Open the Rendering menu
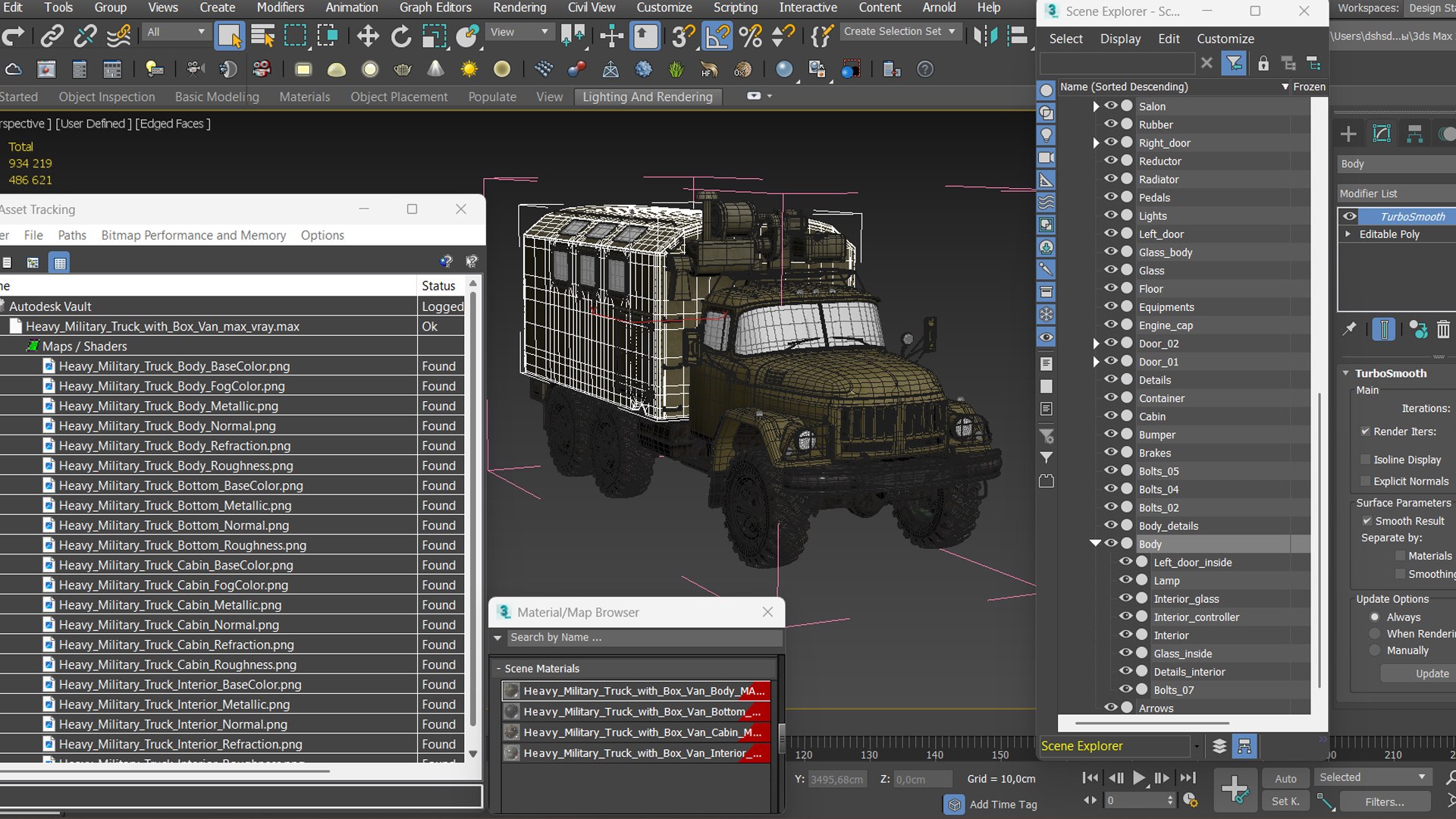 click(x=519, y=8)
